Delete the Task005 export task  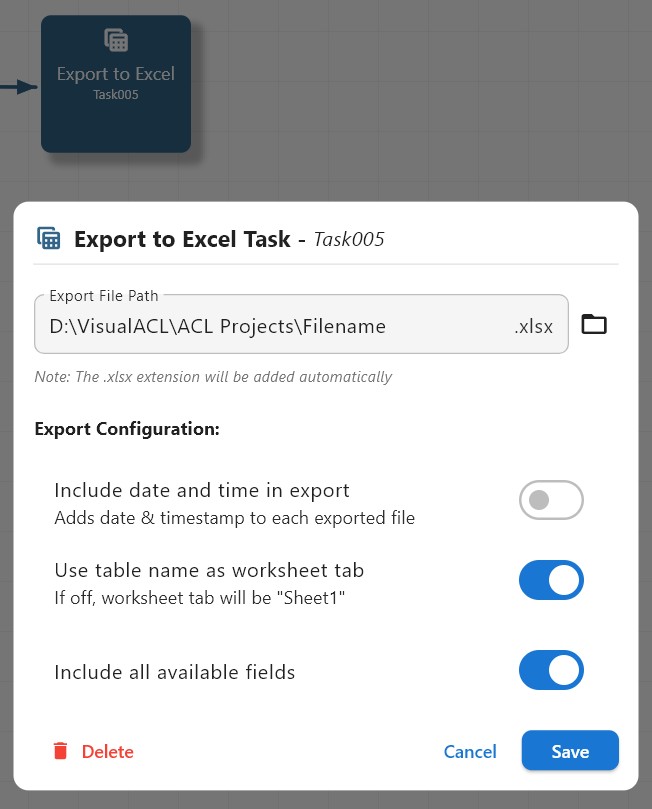pyautogui.click(x=107, y=750)
